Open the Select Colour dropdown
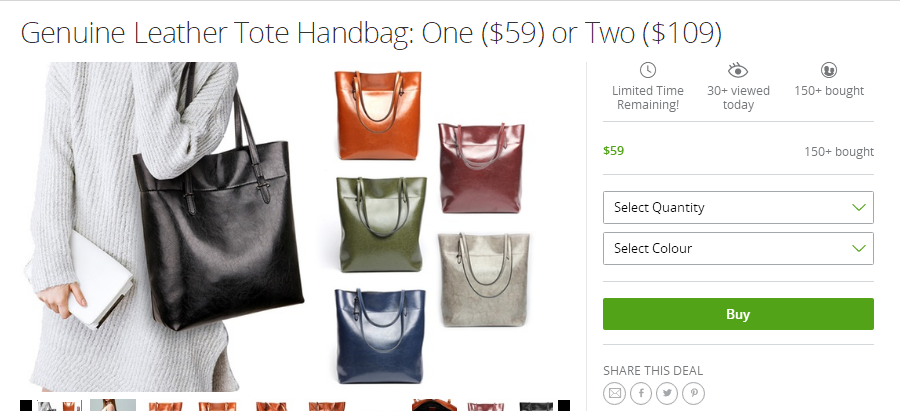Screen dimensions: 900x411 click(738, 249)
